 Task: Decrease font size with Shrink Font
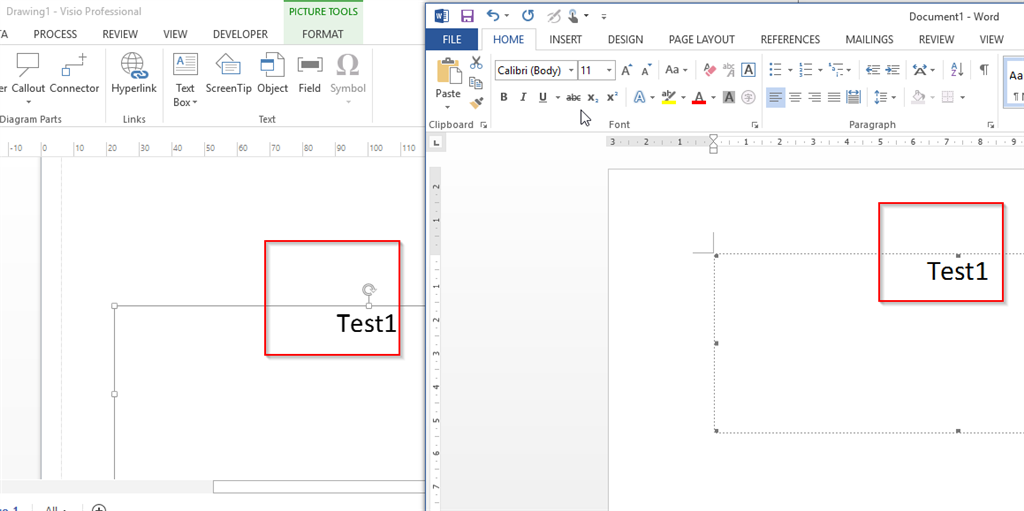point(647,70)
